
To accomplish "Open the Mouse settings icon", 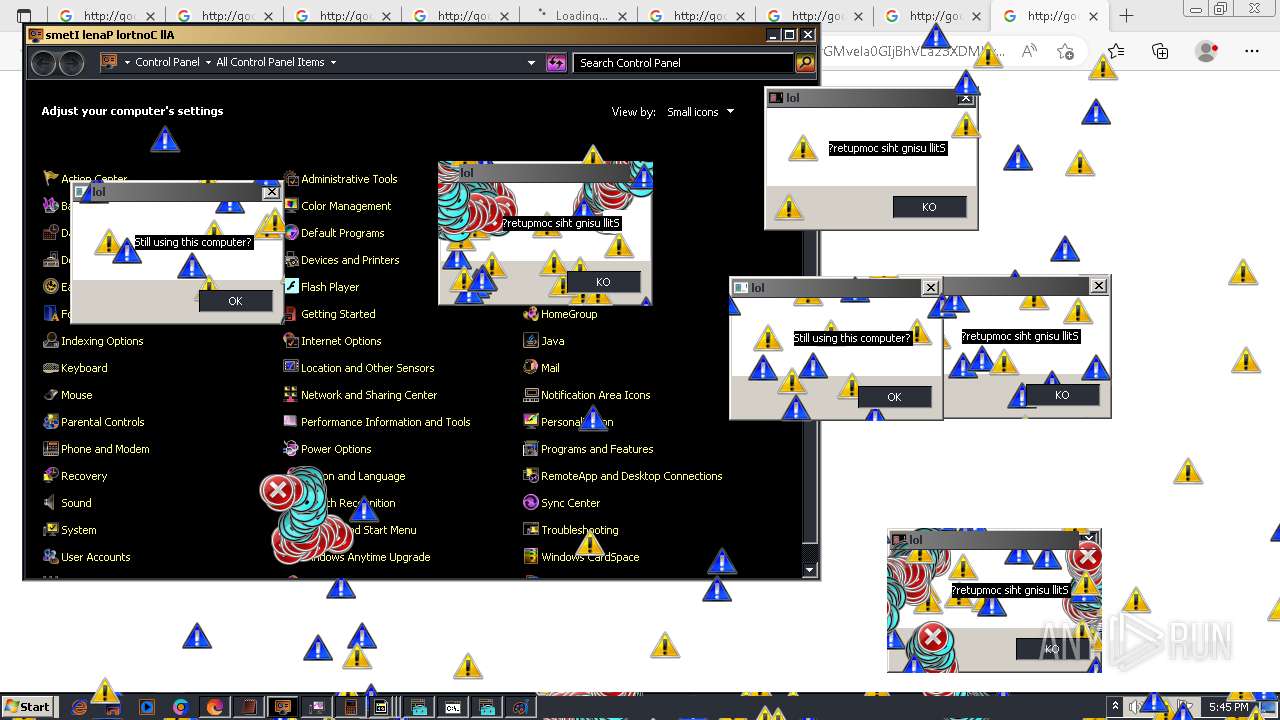I will click(51, 395).
